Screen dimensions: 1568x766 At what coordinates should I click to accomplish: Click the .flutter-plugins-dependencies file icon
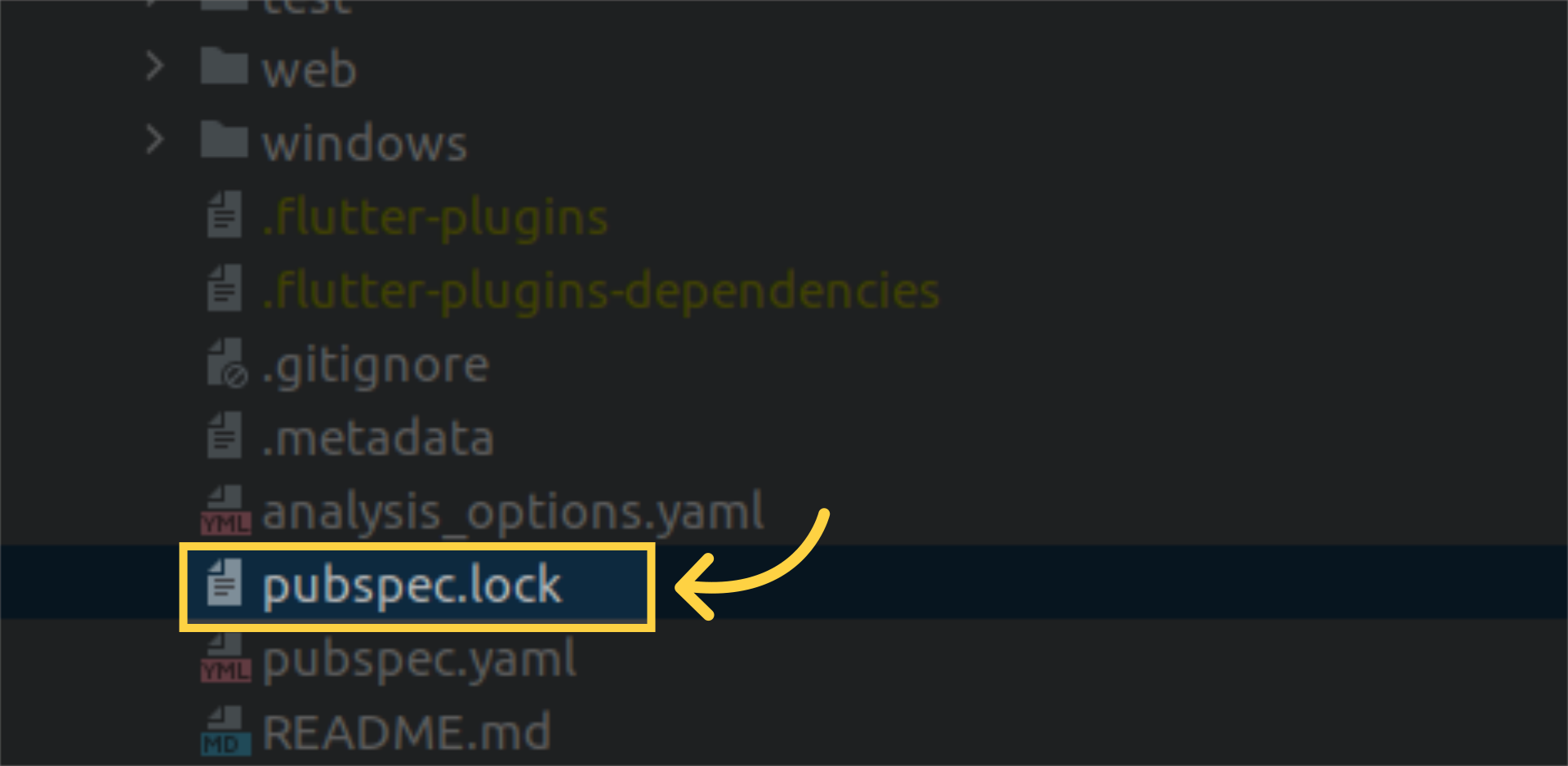point(224,288)
